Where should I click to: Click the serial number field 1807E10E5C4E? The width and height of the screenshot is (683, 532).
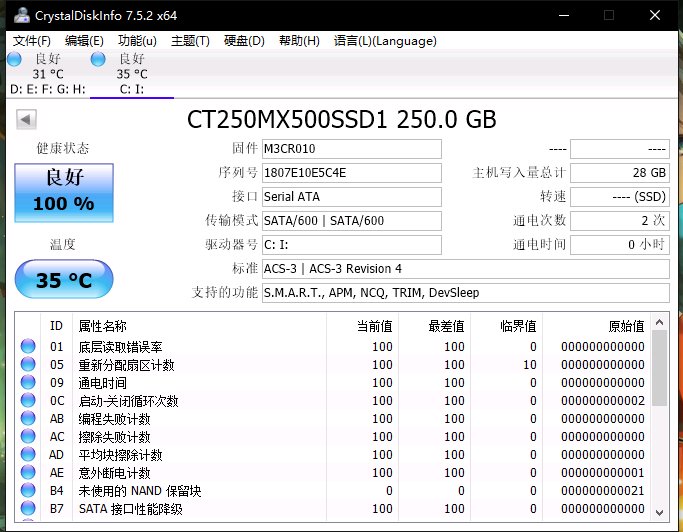click(x=352, y=173)
